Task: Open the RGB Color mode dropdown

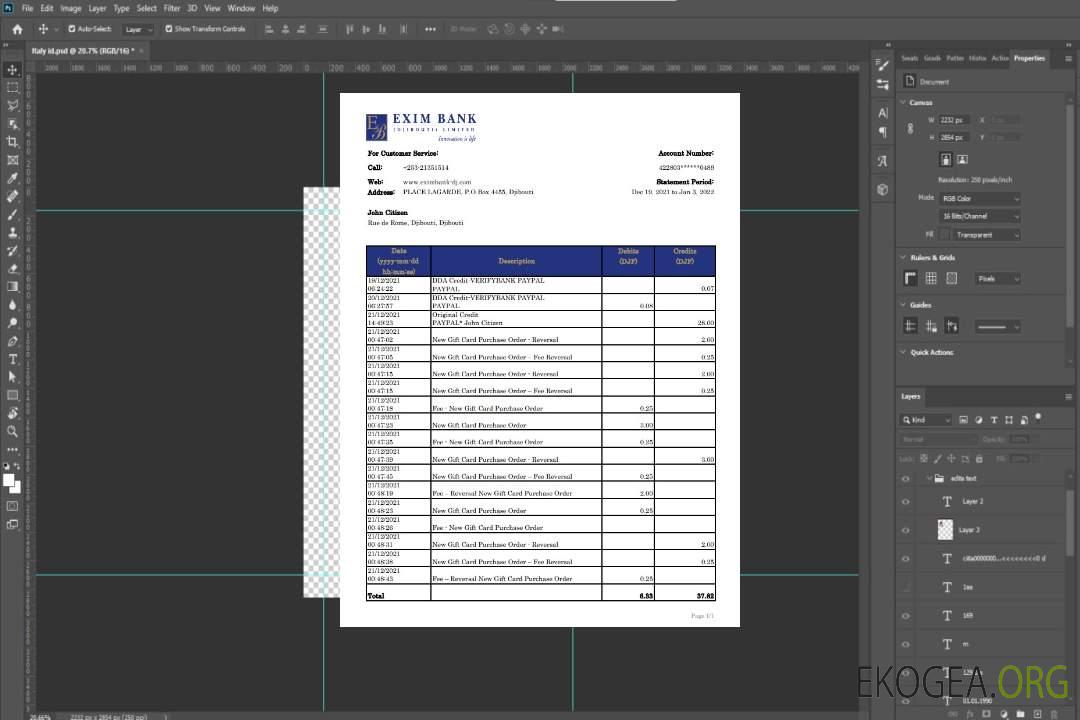Action: pyautogui.click(x=980, y=199)
